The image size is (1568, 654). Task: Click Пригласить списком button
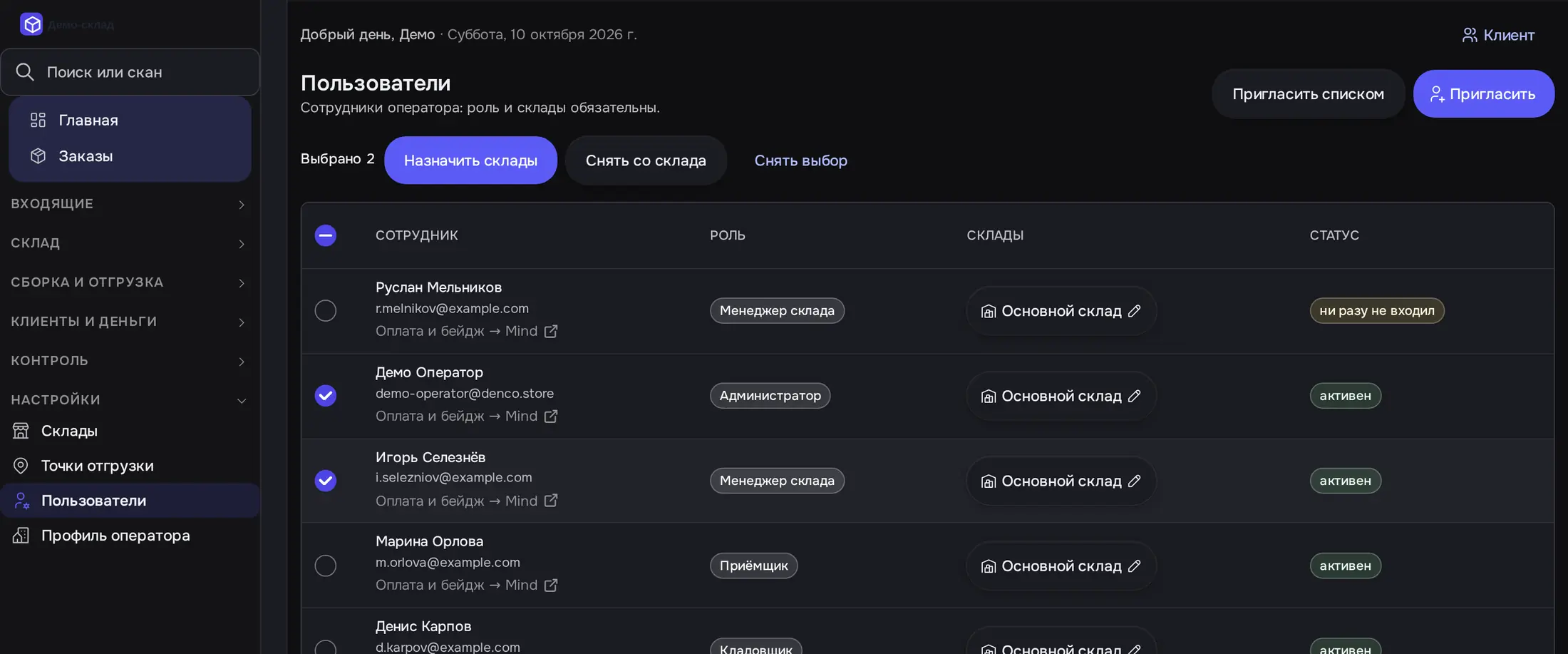click(1308, 93)
